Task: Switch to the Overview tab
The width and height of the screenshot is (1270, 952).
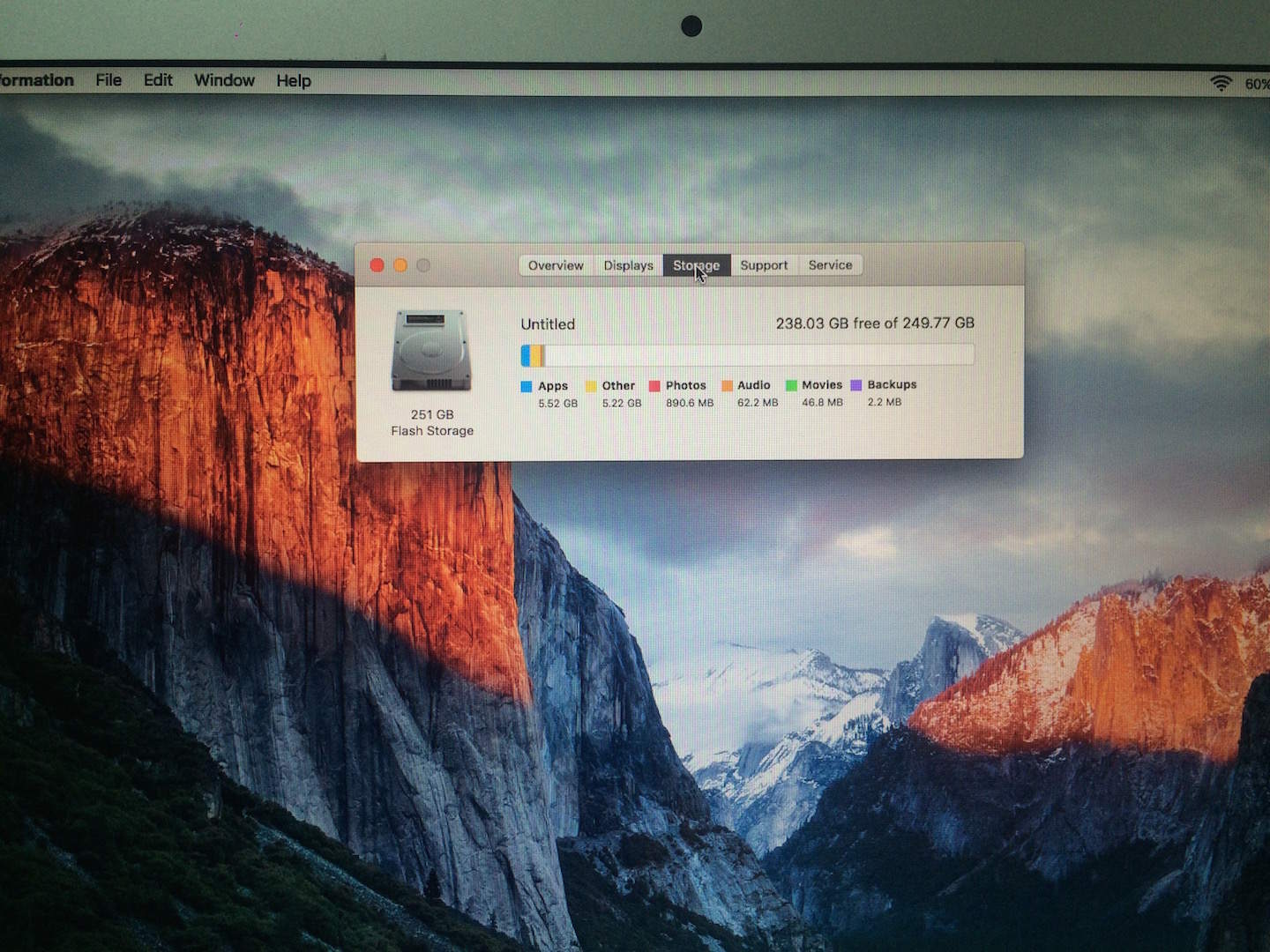Action: (x=555, y=265)
